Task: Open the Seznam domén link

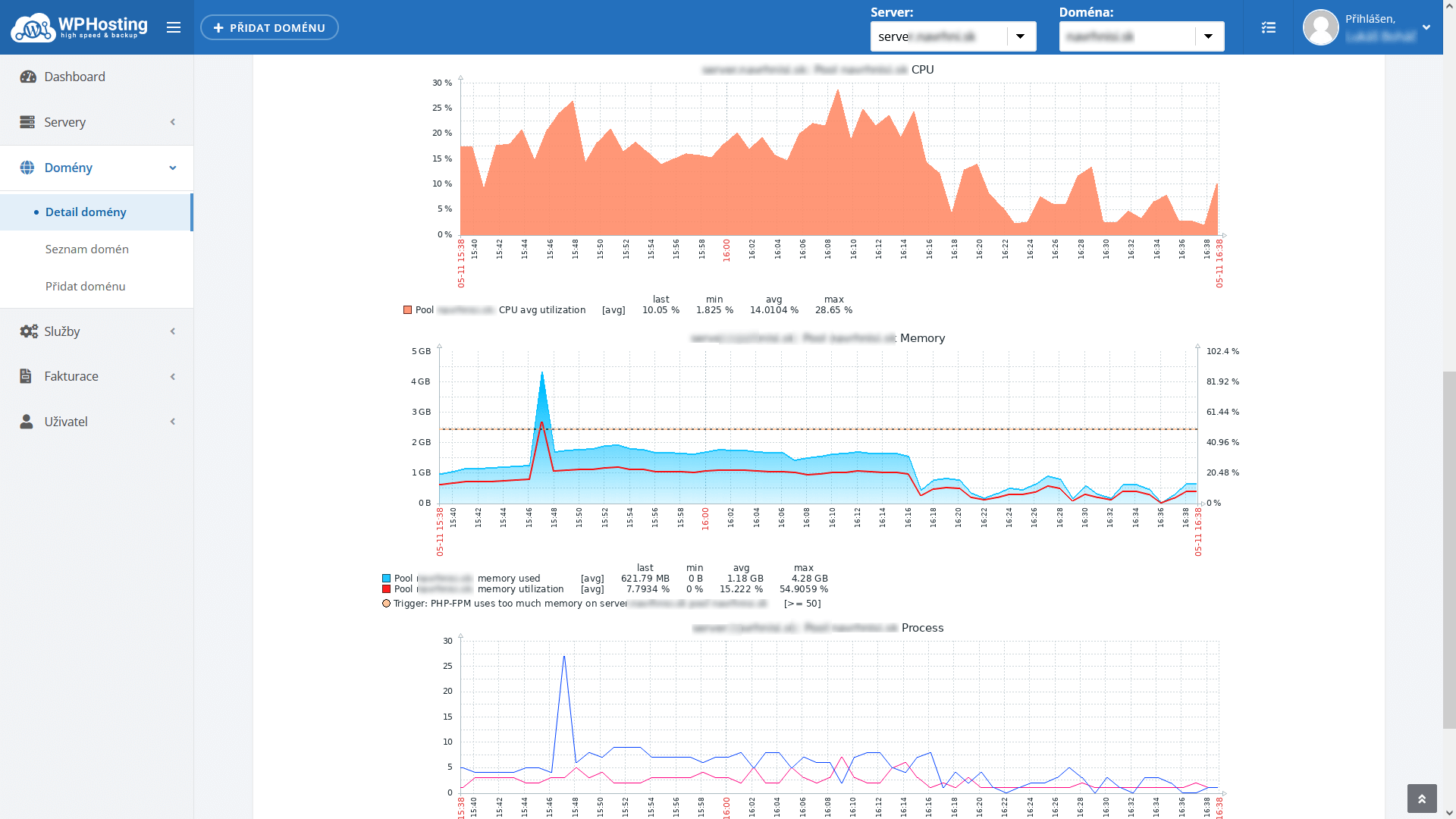Action: [x=86, y=249]
